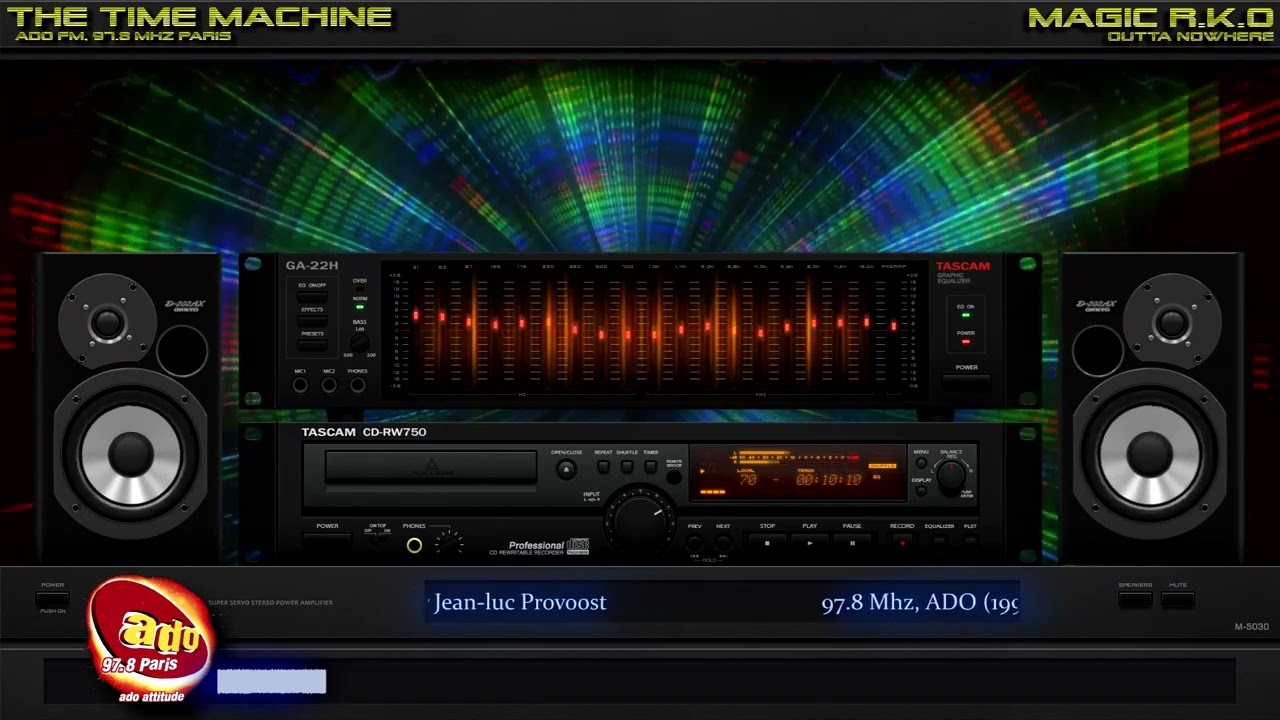Click the track time display 00:10:10
1280x720 pixels.
tap(829, 480)
